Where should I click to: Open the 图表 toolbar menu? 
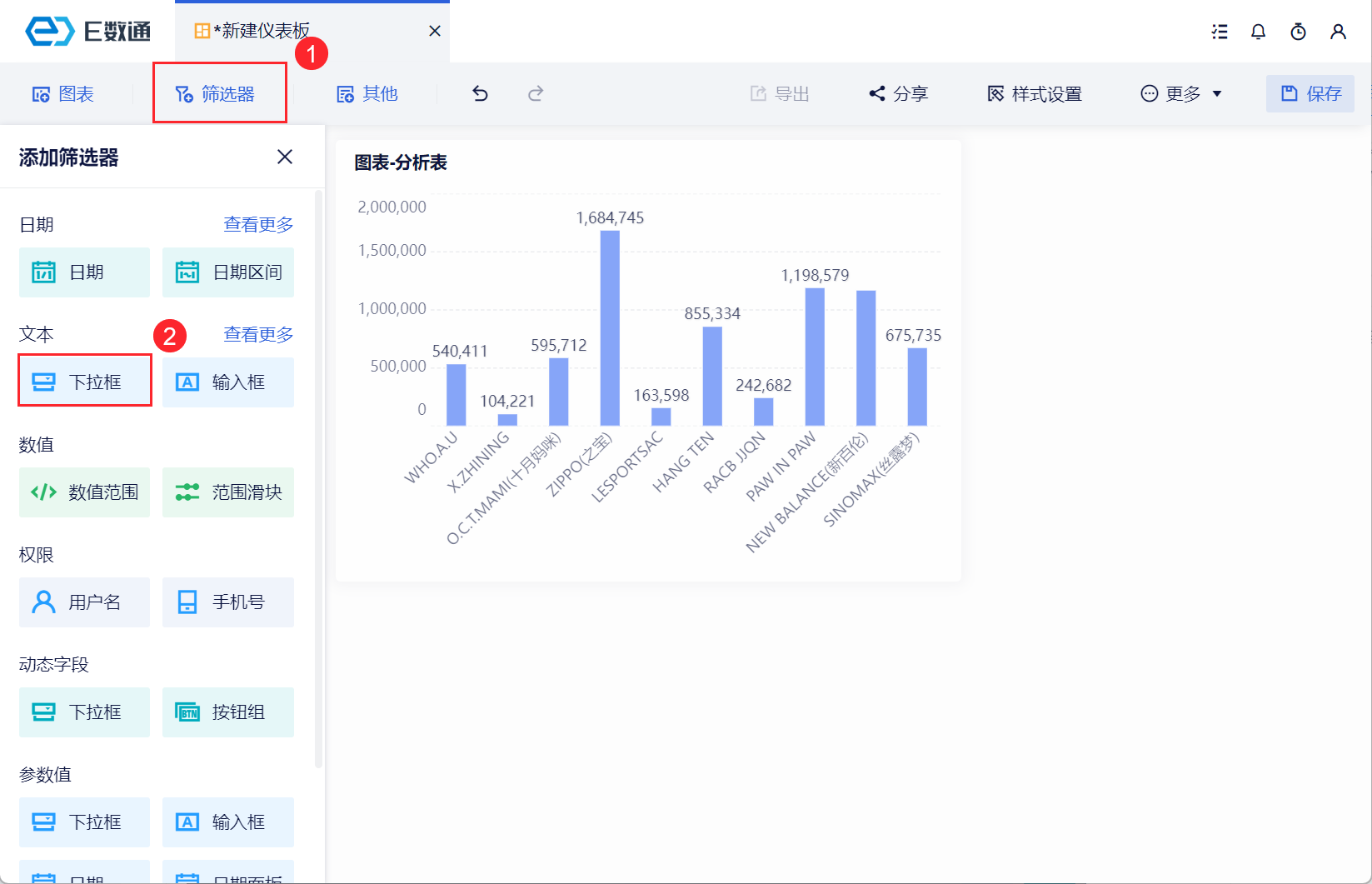tap(63, 93)
